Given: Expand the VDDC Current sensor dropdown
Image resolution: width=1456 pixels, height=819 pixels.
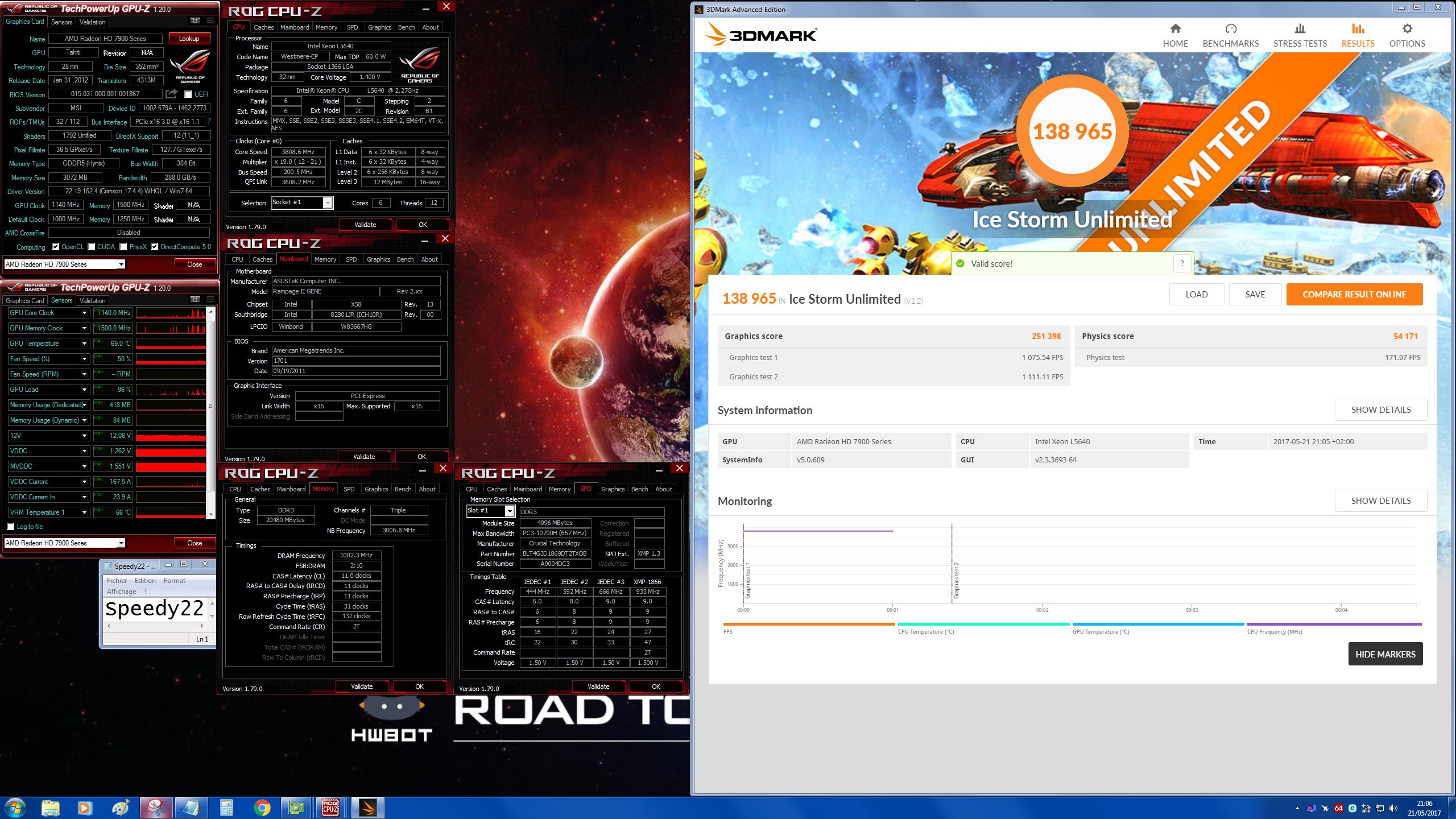Looking at the screenshot, I should 84,482.
